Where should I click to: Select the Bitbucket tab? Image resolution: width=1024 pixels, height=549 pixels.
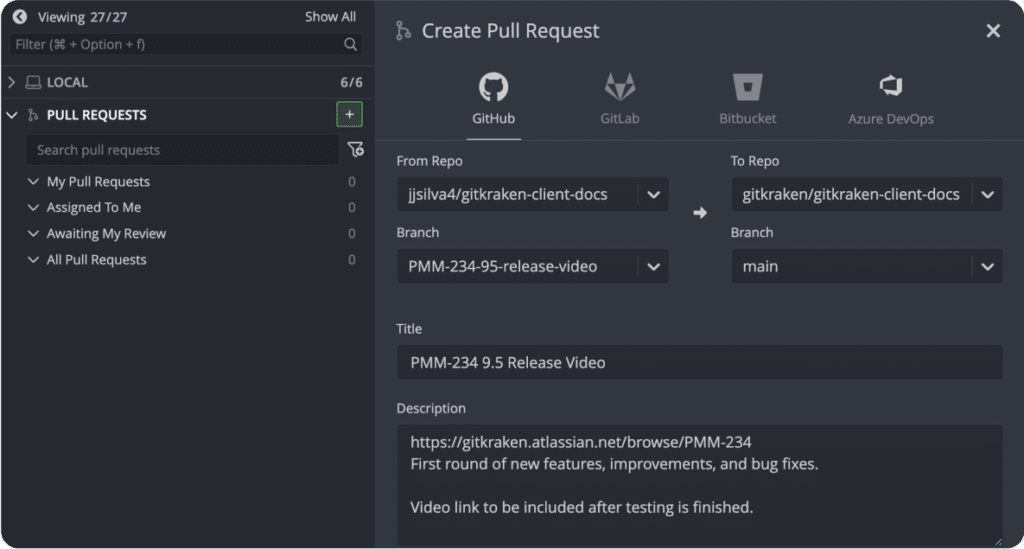pyautogui.click(x=748, y=99)
